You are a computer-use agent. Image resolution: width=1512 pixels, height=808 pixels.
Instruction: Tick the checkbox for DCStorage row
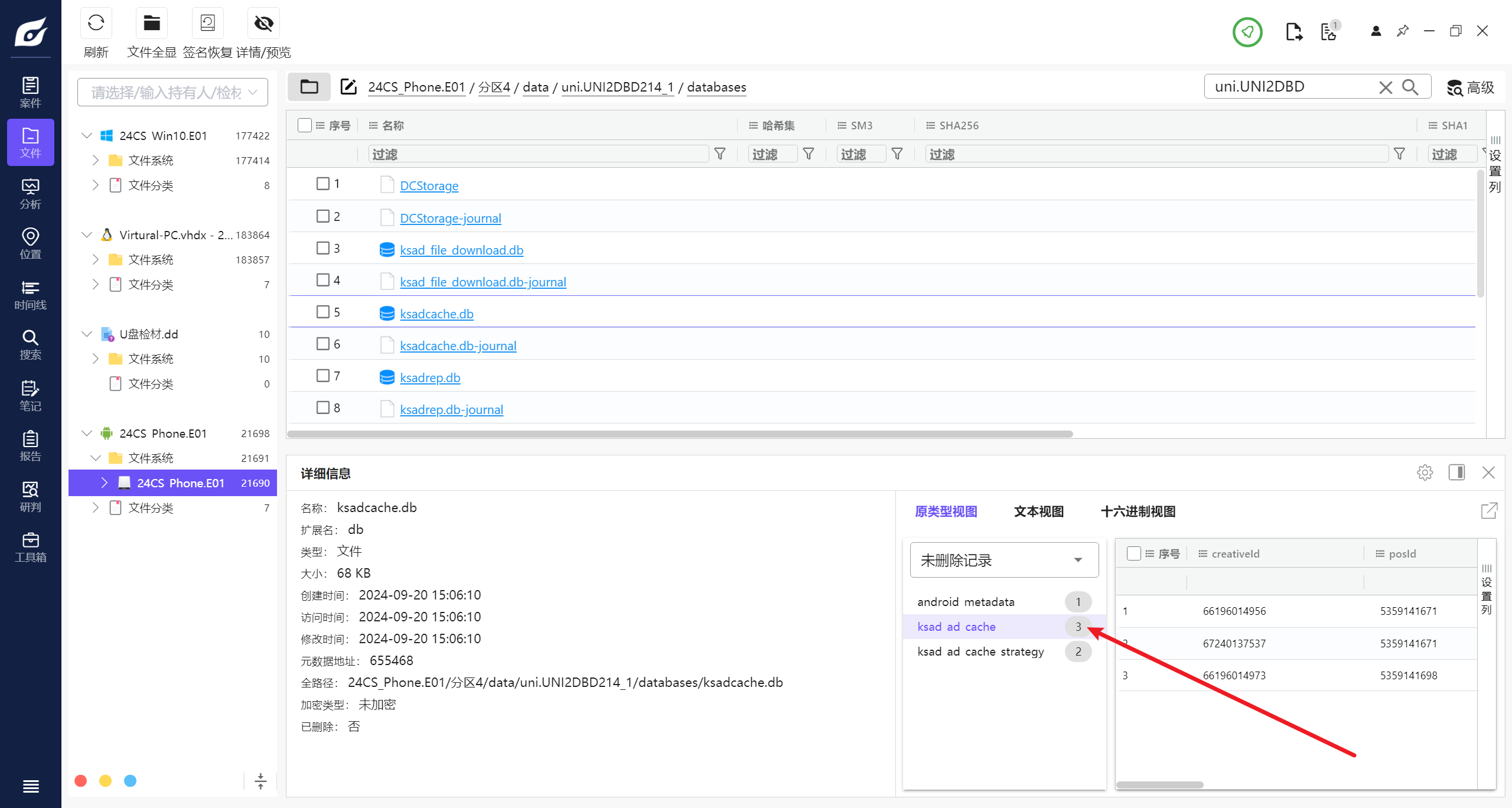coord(323,184)
